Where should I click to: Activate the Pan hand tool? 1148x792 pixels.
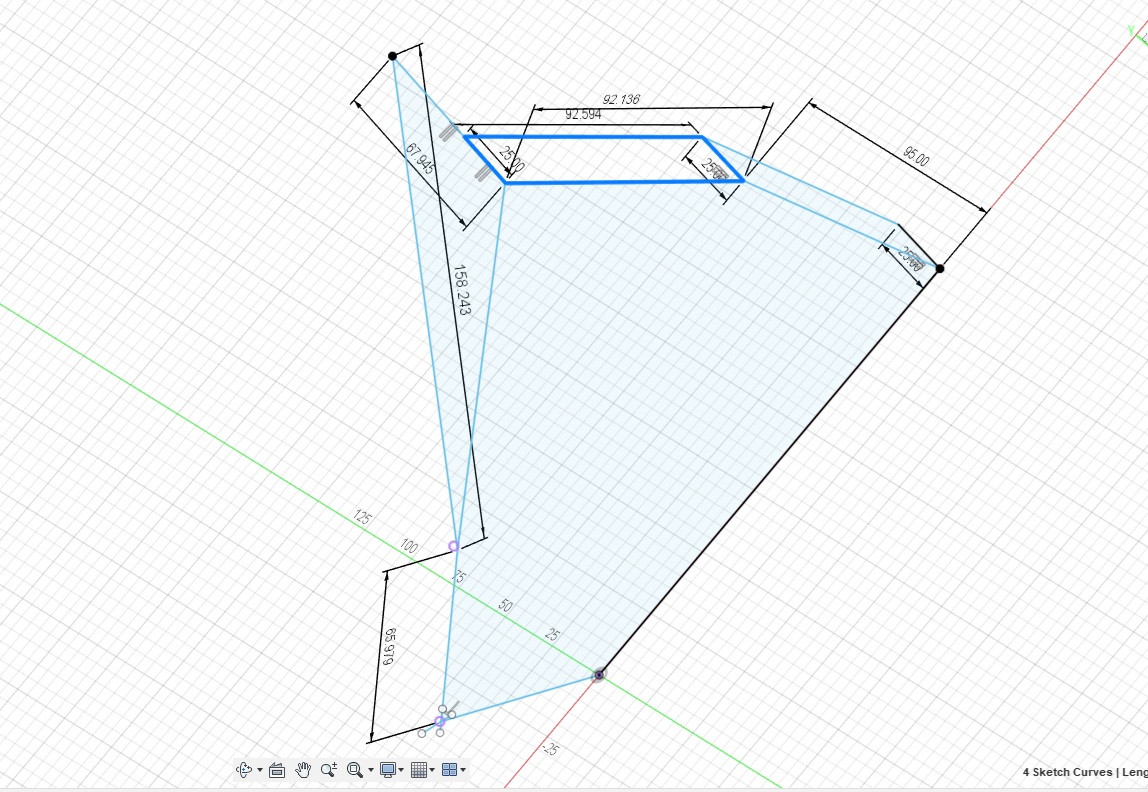303,769
